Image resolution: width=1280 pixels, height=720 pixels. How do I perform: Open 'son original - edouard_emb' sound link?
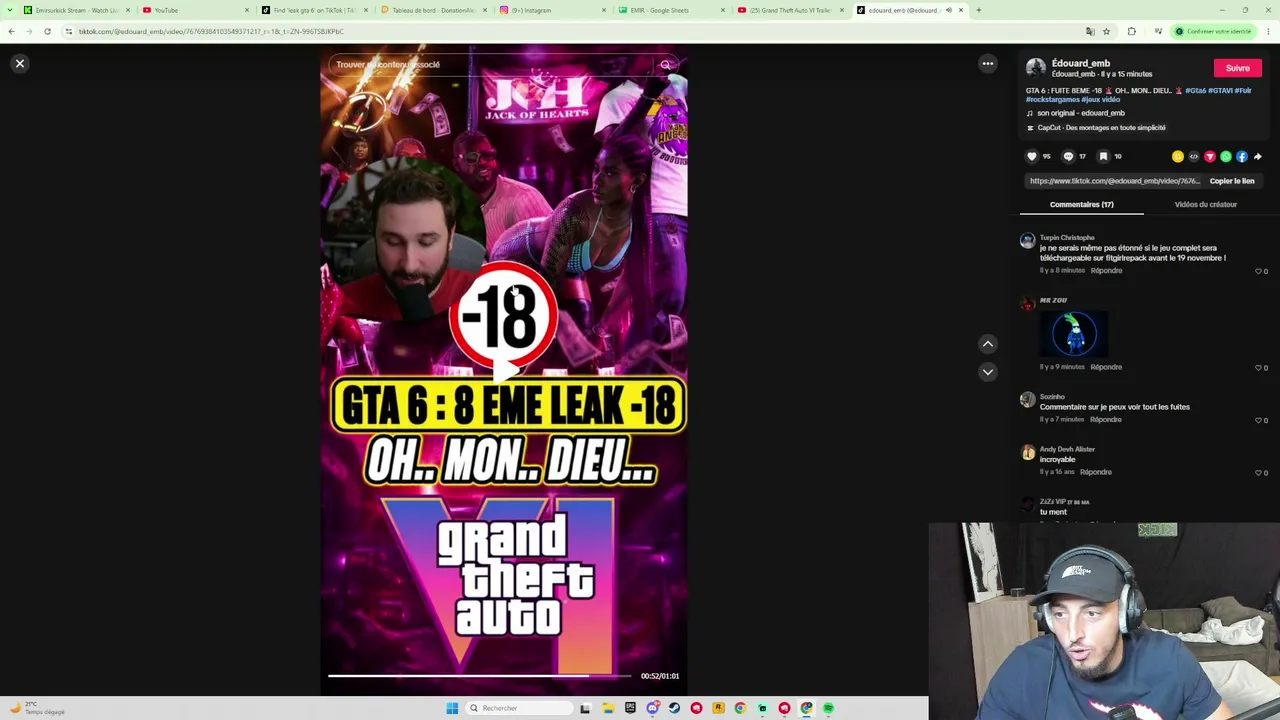[x=1080, y=113]
